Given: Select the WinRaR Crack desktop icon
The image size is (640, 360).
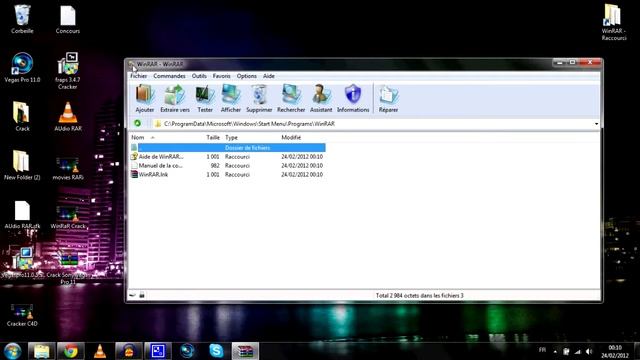Looking at the screenshot, I should pos(68,217).
